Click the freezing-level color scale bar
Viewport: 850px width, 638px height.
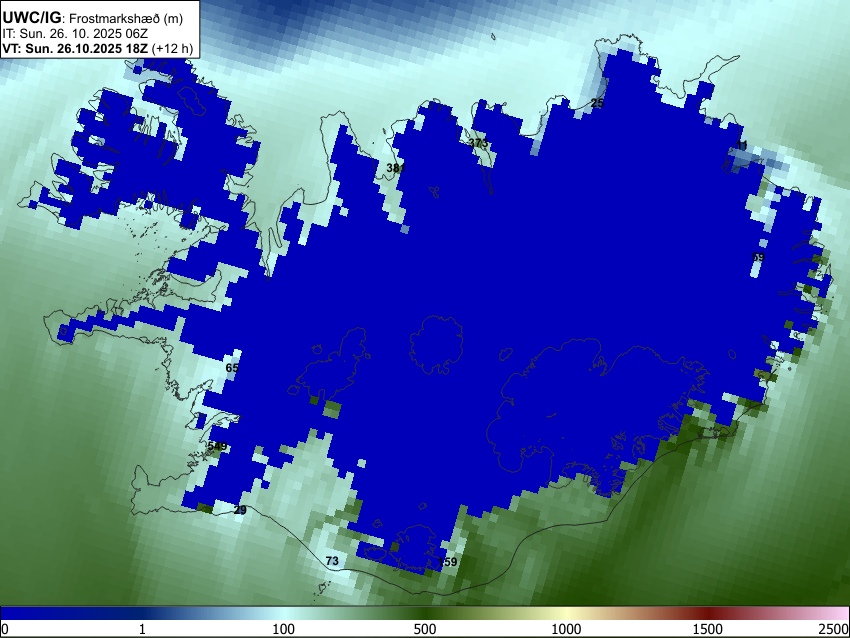pos(425,613)
